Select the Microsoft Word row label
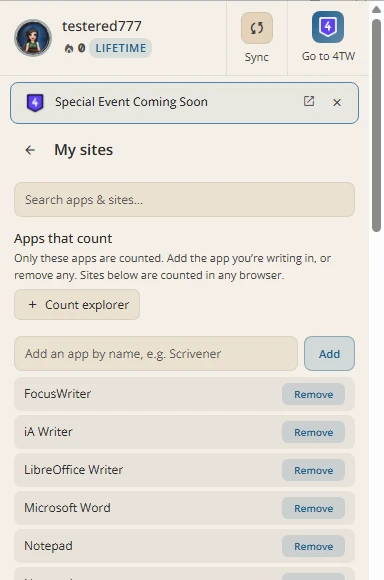The height and width of the screenshot is (580, 384). [67, 508]
